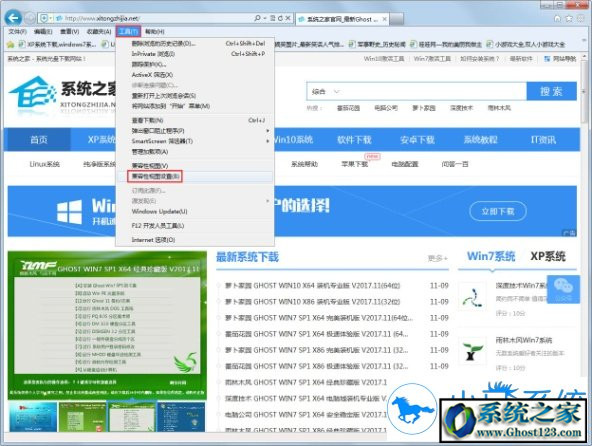
Task: Go to 首页 in site navigation
Action: (39, 140)
